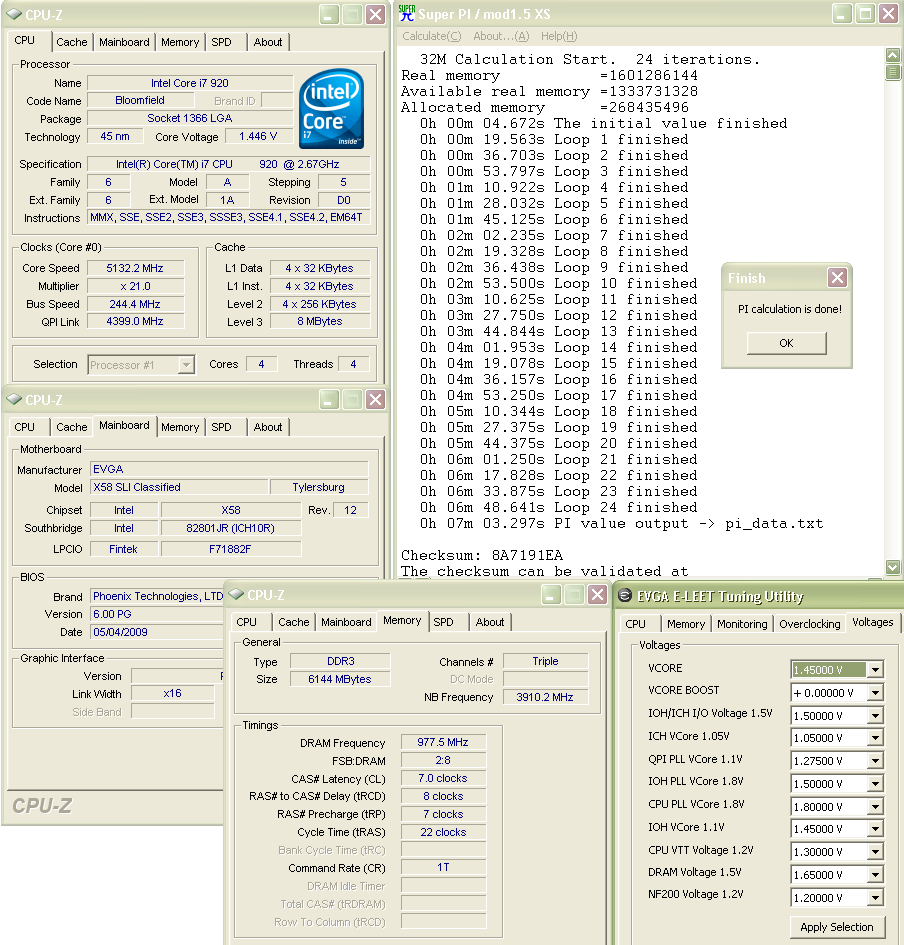
Task: Expand ICH VCore 1.05V dropdown
Action: (875, 738)
